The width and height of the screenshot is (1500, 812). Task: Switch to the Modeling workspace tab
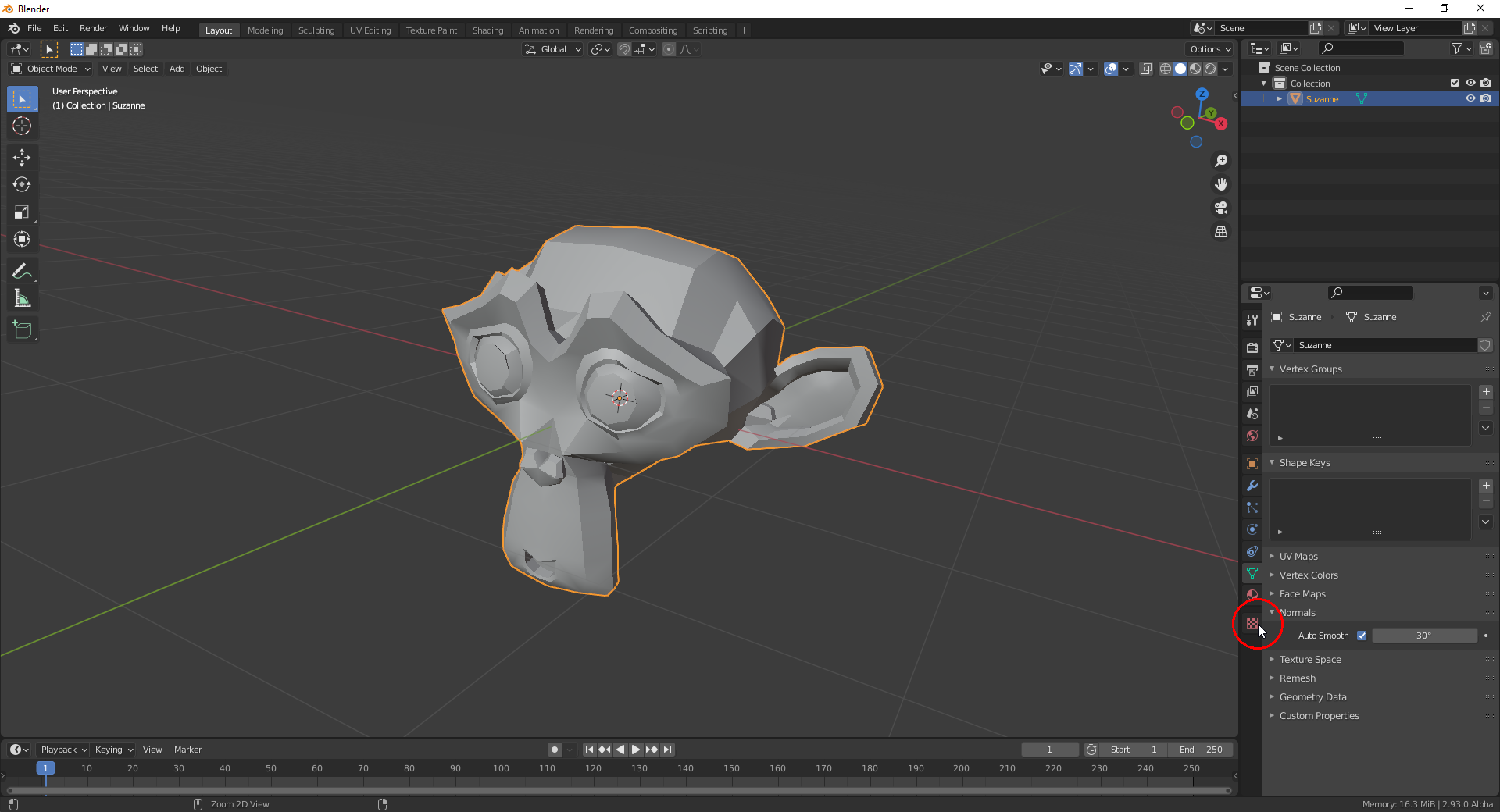[x=265, y=30]
